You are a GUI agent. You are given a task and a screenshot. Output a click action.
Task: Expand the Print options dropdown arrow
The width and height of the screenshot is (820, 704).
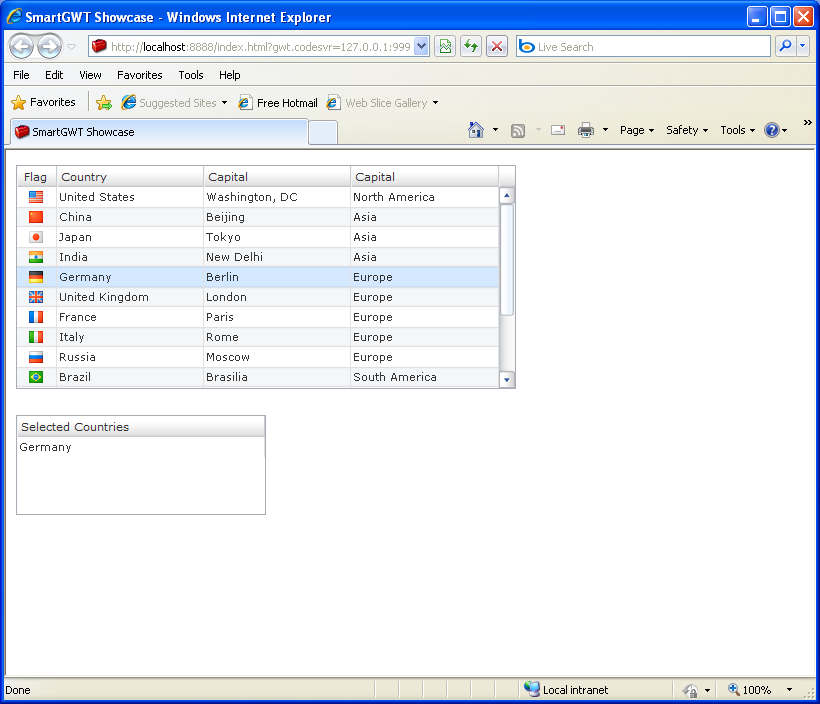click(606, 130)
